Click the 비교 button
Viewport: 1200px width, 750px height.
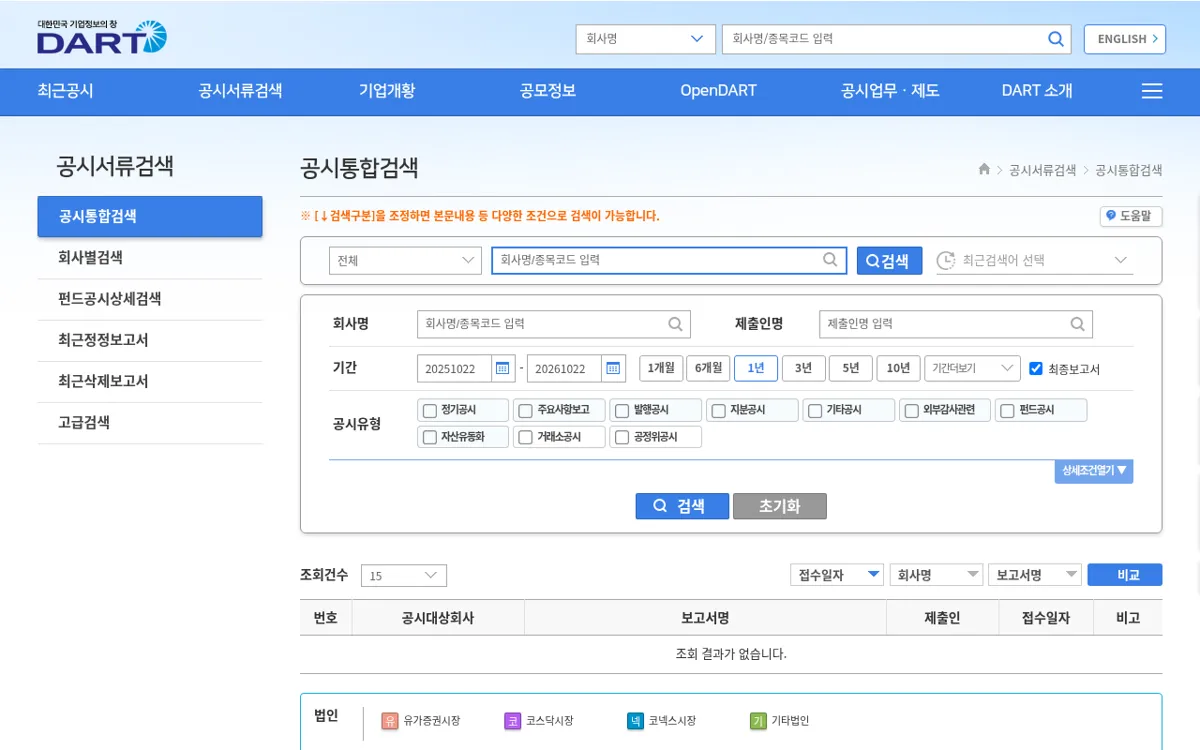[1125, 575]
